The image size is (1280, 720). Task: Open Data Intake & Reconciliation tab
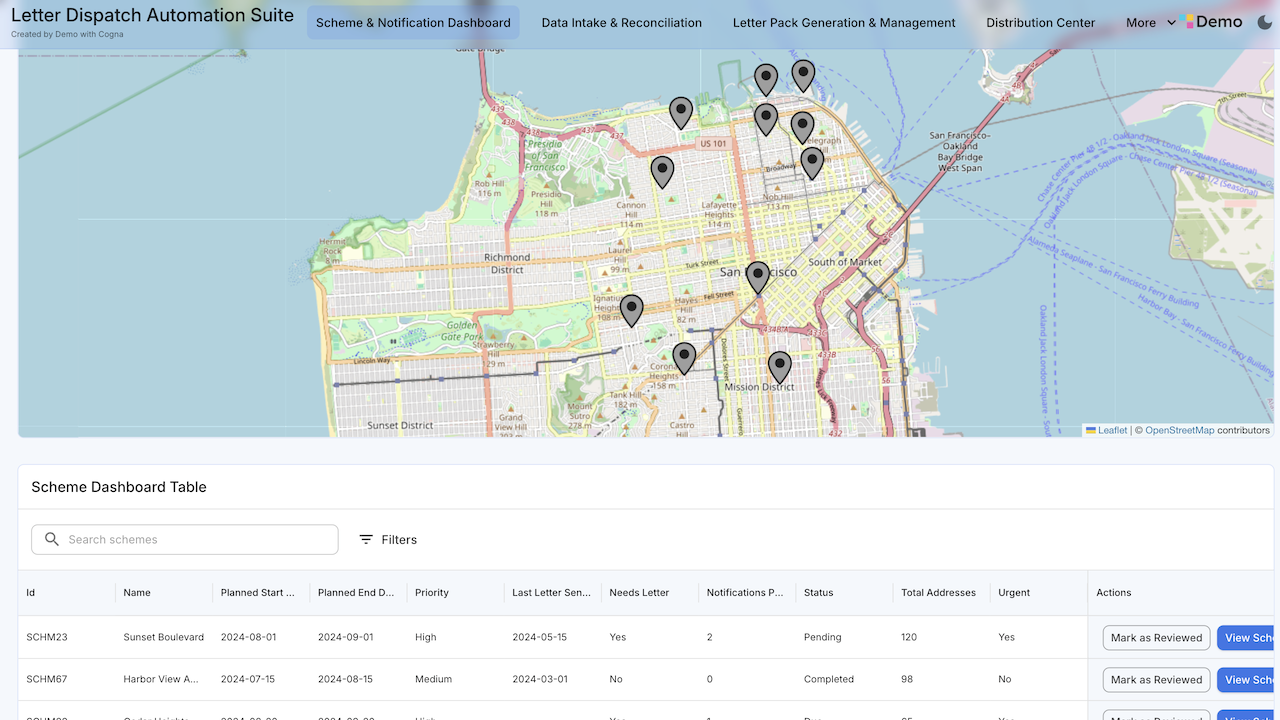pyautogui.click(x=622, y=22)
